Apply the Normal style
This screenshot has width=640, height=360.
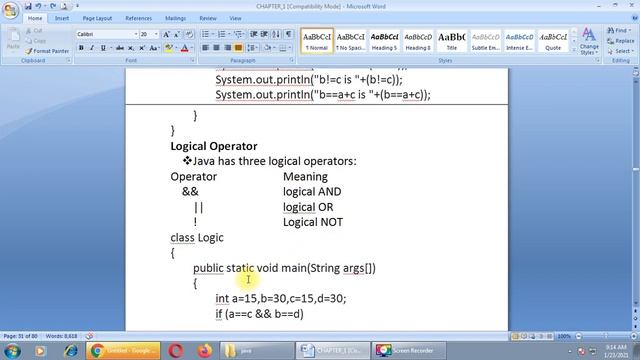click(x=317, y=40)
